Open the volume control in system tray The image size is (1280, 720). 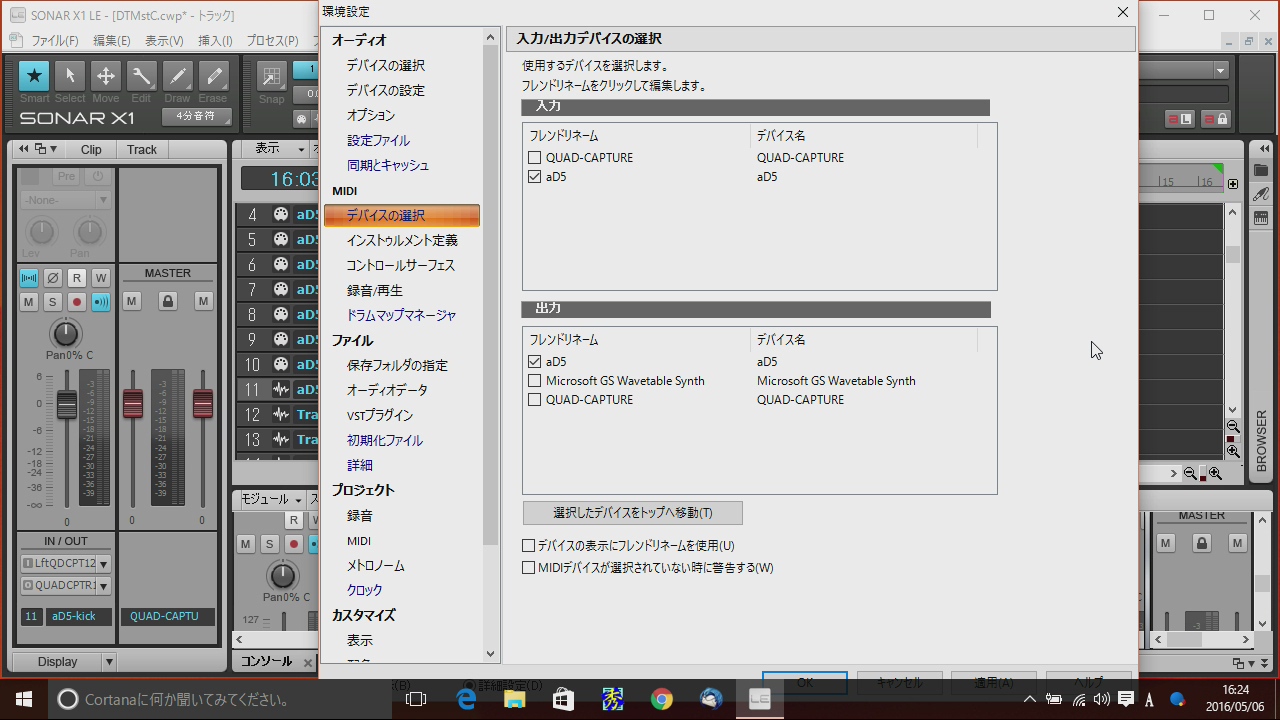pos(1101,699)
